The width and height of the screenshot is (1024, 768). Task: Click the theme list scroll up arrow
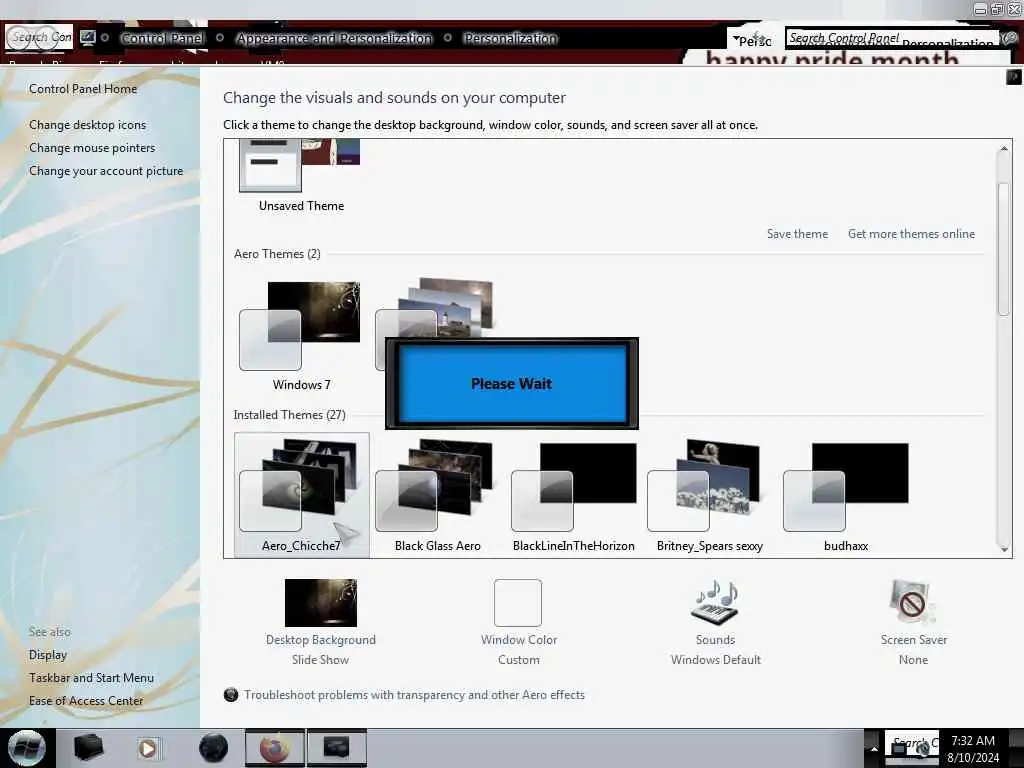(1004, 149)
